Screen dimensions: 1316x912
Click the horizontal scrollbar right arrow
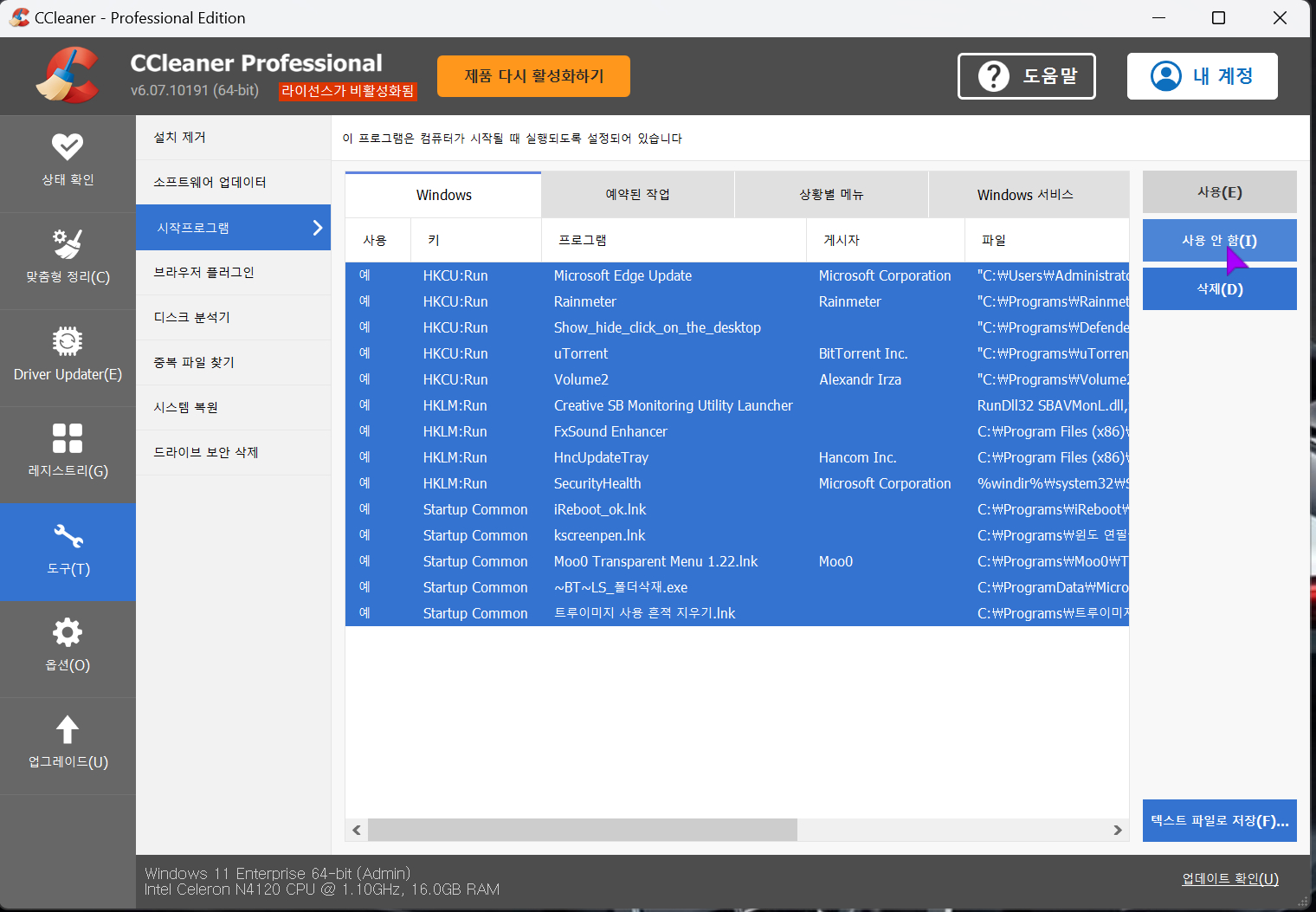1118,830
